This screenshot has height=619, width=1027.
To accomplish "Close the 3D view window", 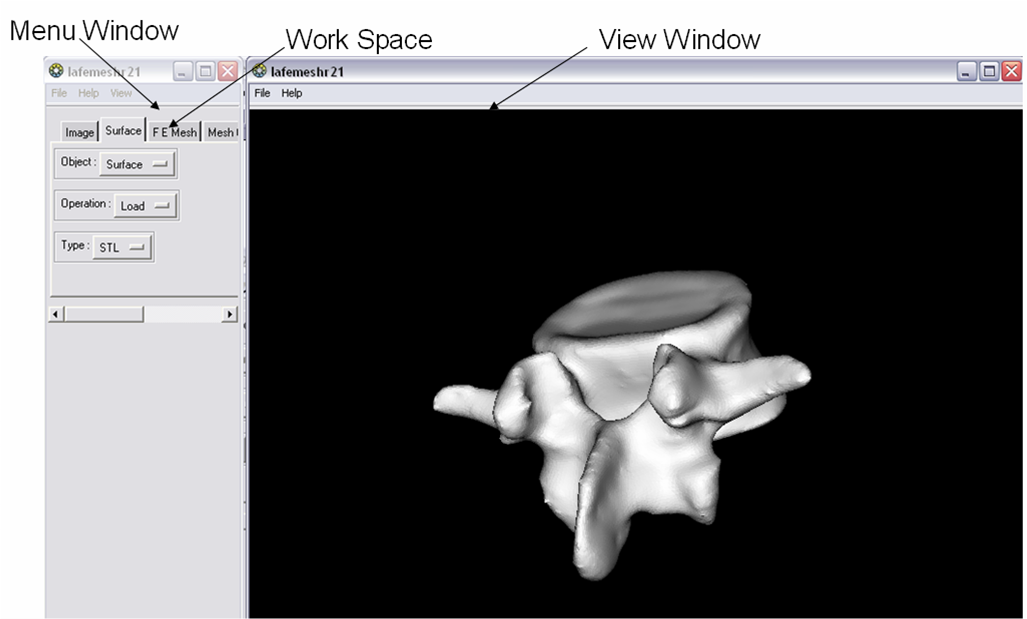I will pos(1011,71).
